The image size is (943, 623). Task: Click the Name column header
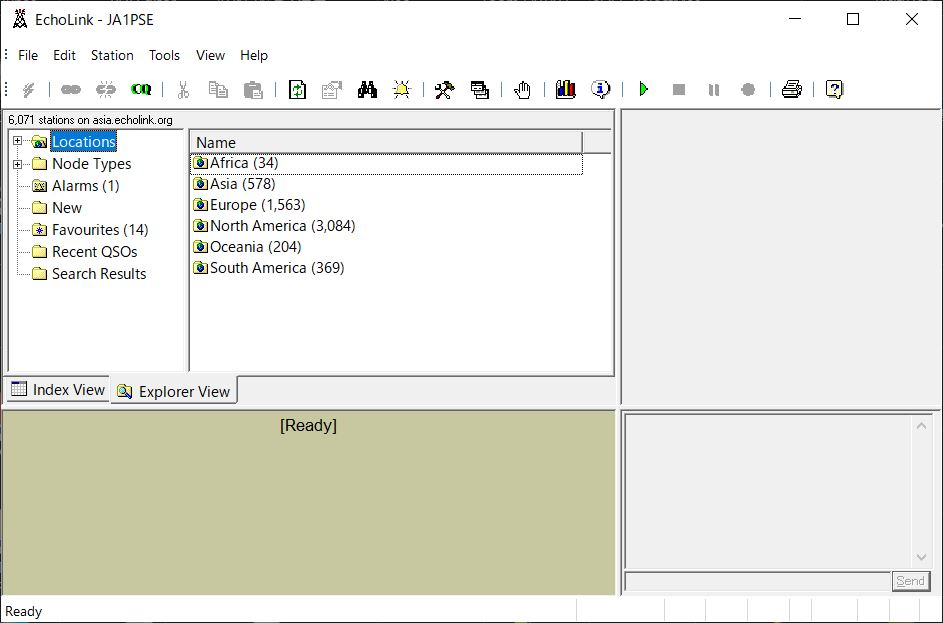pyautogui.click(x=385, y=143)
